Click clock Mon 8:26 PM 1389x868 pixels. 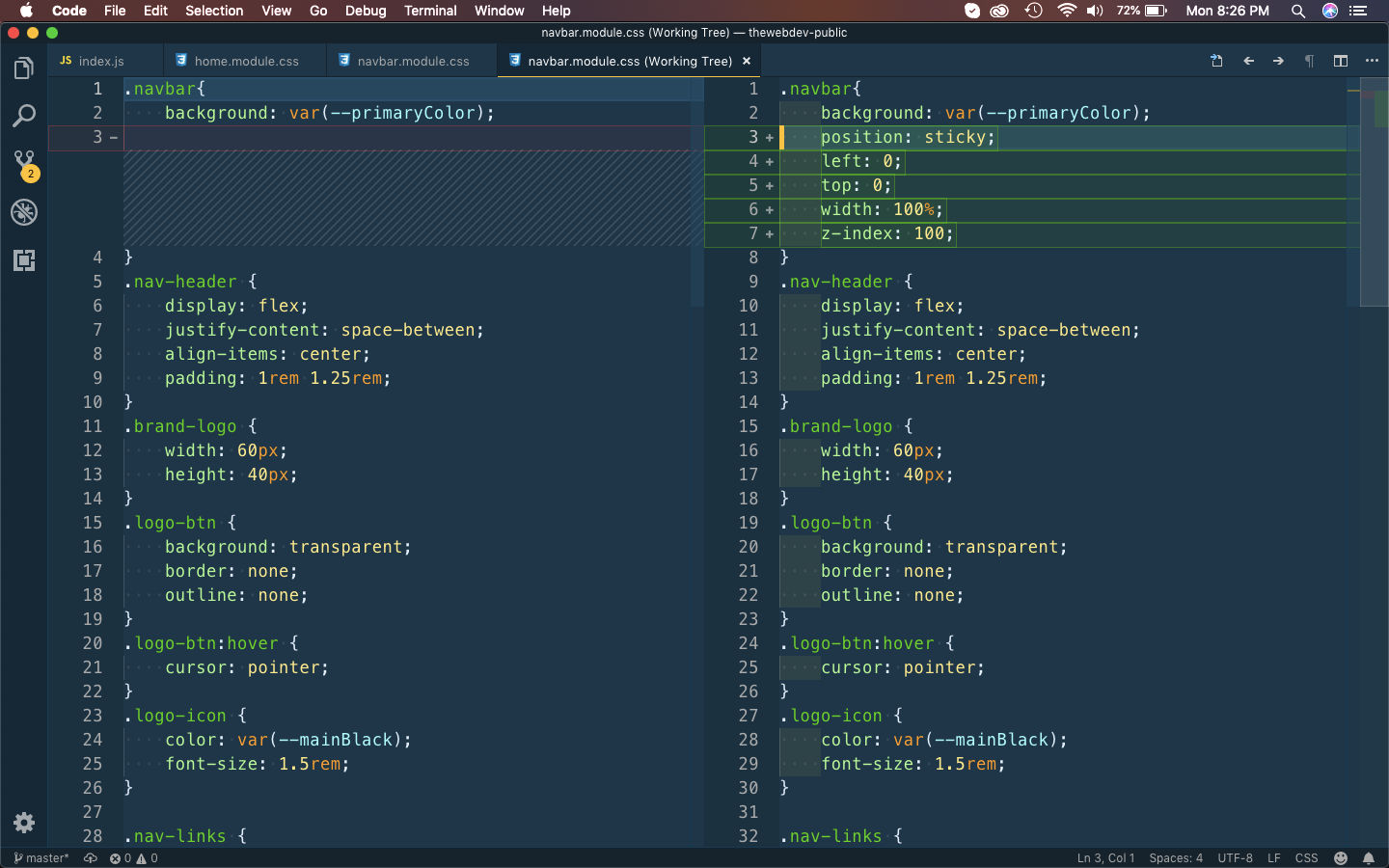[1227, 11]
